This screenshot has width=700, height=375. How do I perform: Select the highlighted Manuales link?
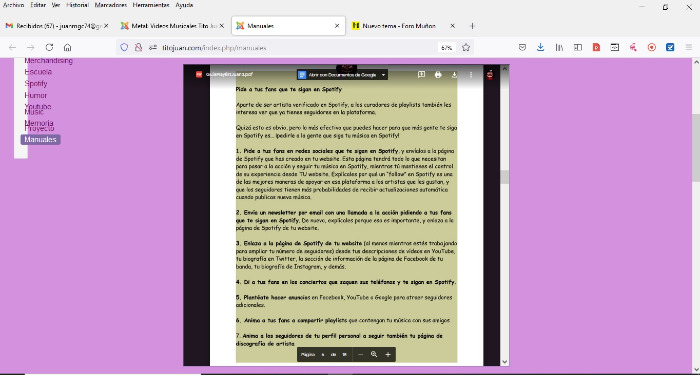[40, 140]
